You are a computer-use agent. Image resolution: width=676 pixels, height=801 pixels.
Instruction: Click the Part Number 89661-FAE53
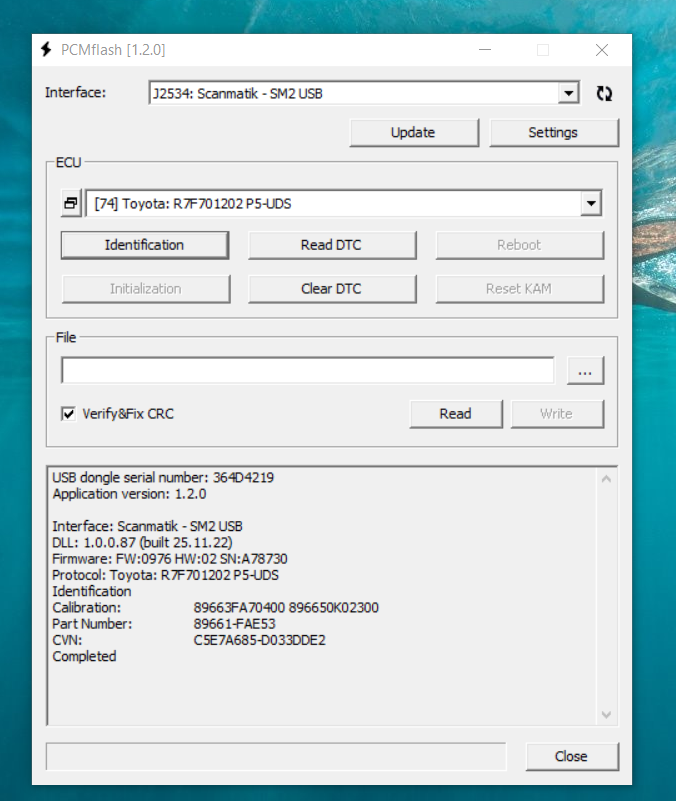(234, 624)
